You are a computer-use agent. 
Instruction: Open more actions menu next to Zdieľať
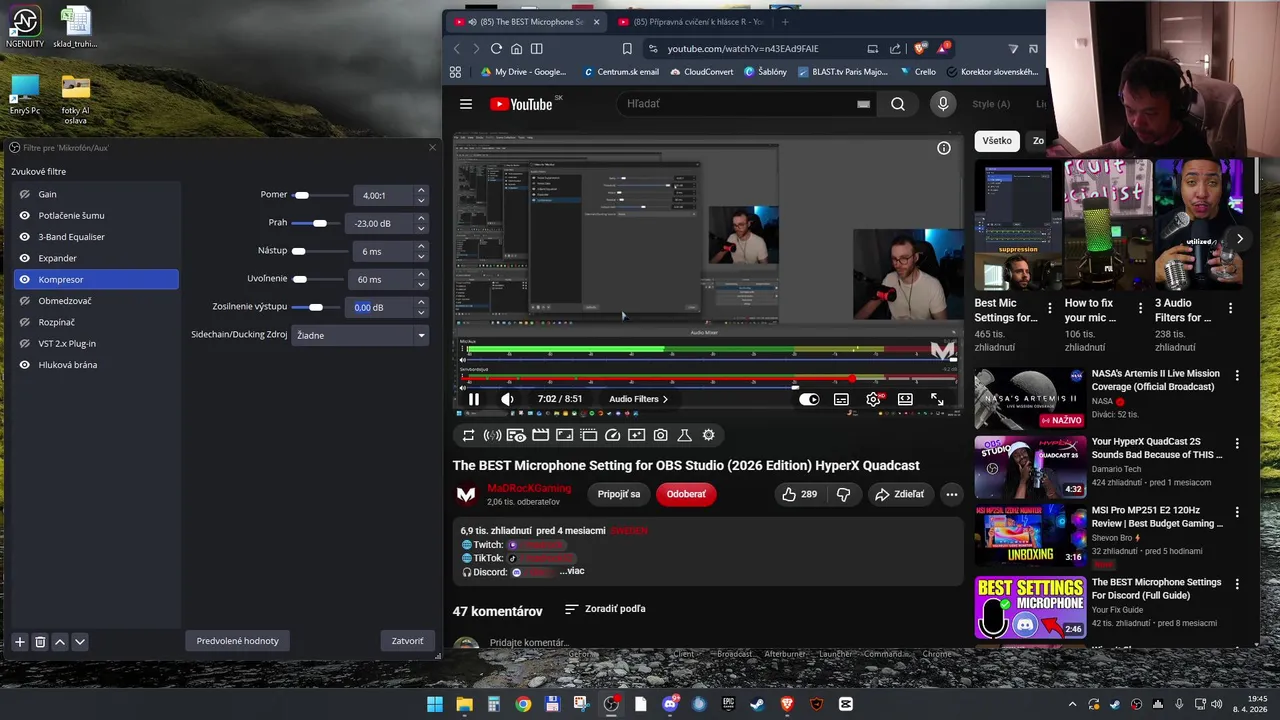[952, 494]
